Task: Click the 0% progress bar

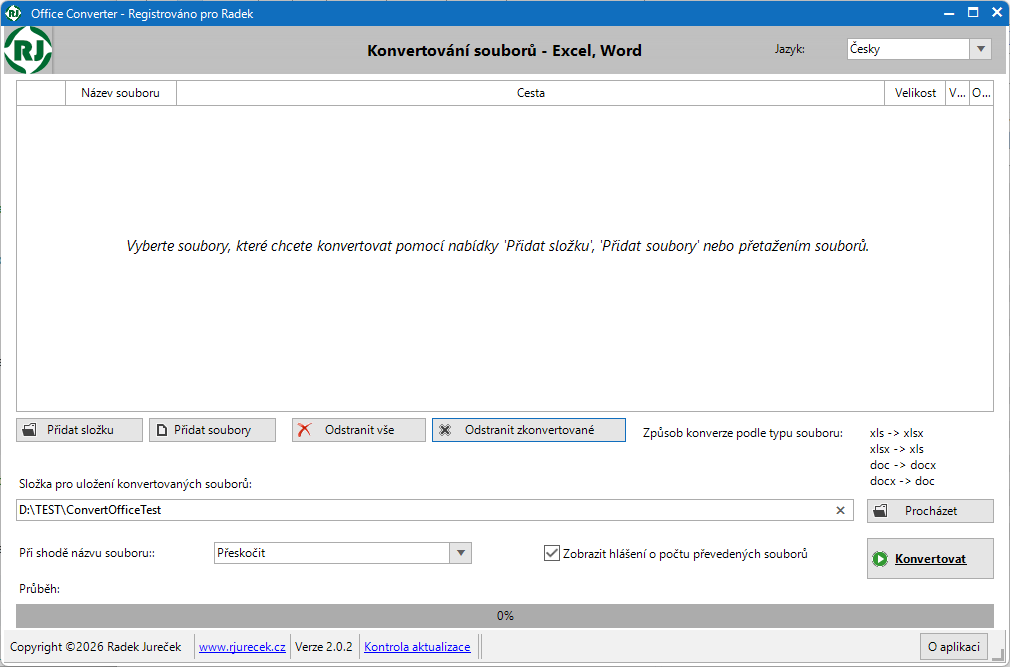Action: (x=505, y=616)
